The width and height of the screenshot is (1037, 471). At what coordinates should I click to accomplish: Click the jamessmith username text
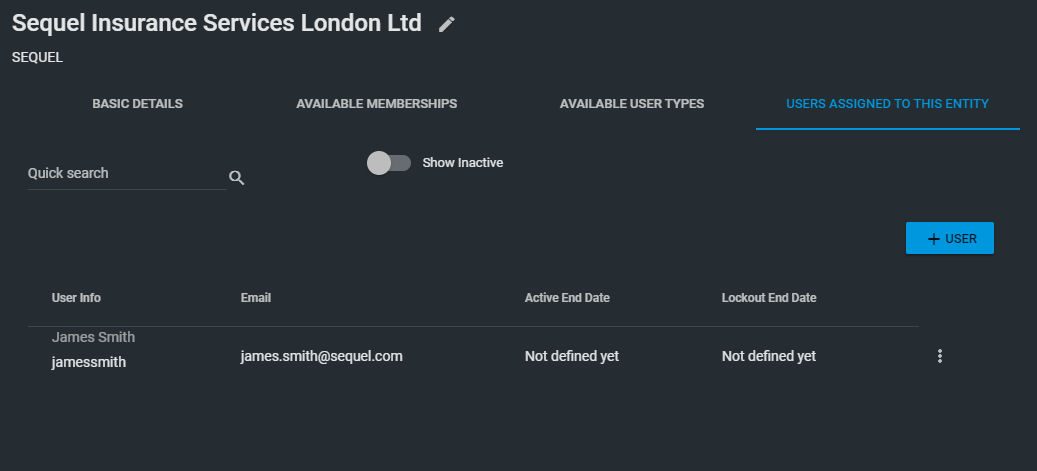click(89, 363)
